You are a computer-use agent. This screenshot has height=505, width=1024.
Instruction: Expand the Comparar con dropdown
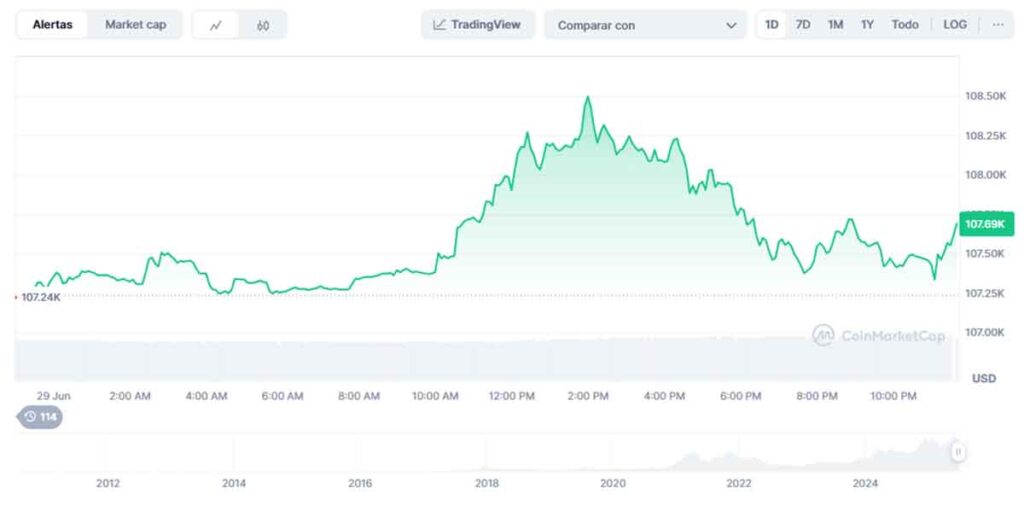point(645,25)
